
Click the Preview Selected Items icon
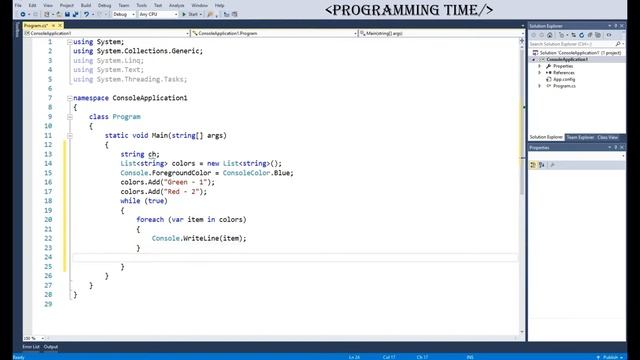pyautogui.click(x=609, y=35)
